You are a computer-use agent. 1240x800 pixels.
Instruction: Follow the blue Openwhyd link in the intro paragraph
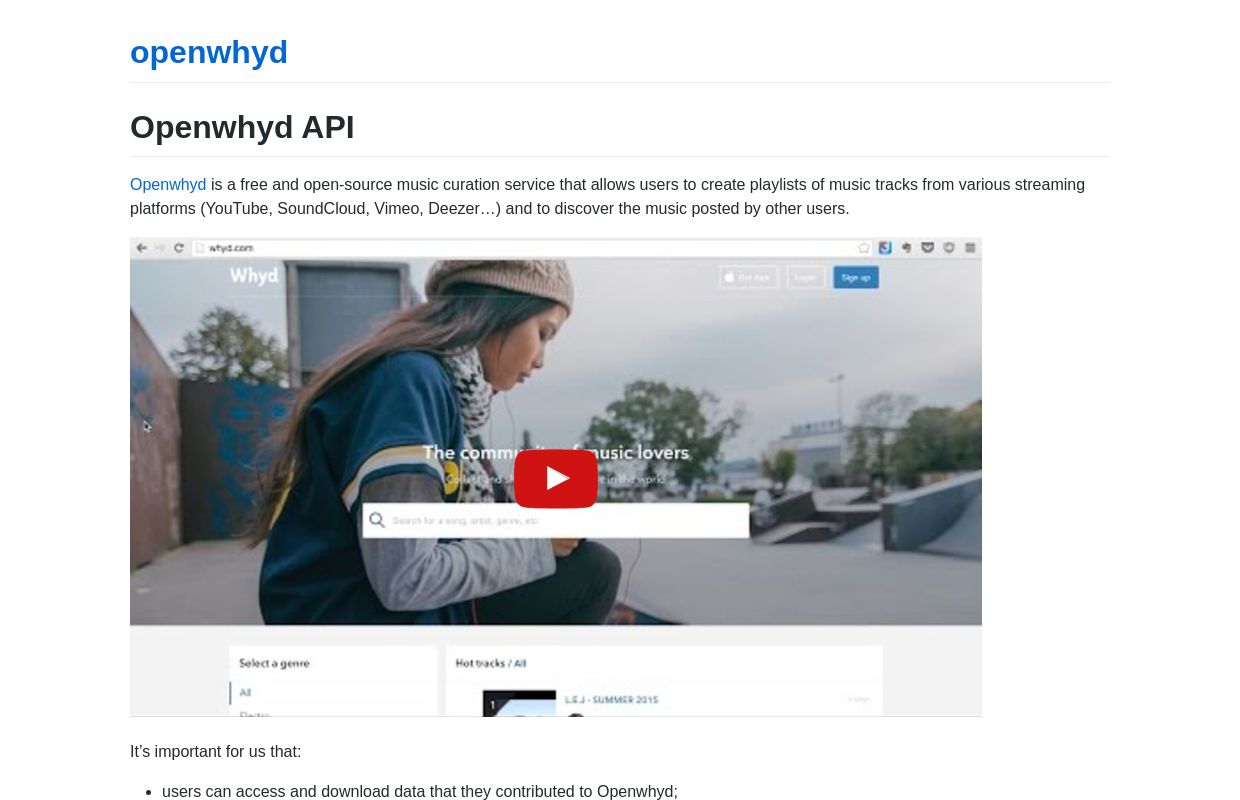tap(168, 185)
